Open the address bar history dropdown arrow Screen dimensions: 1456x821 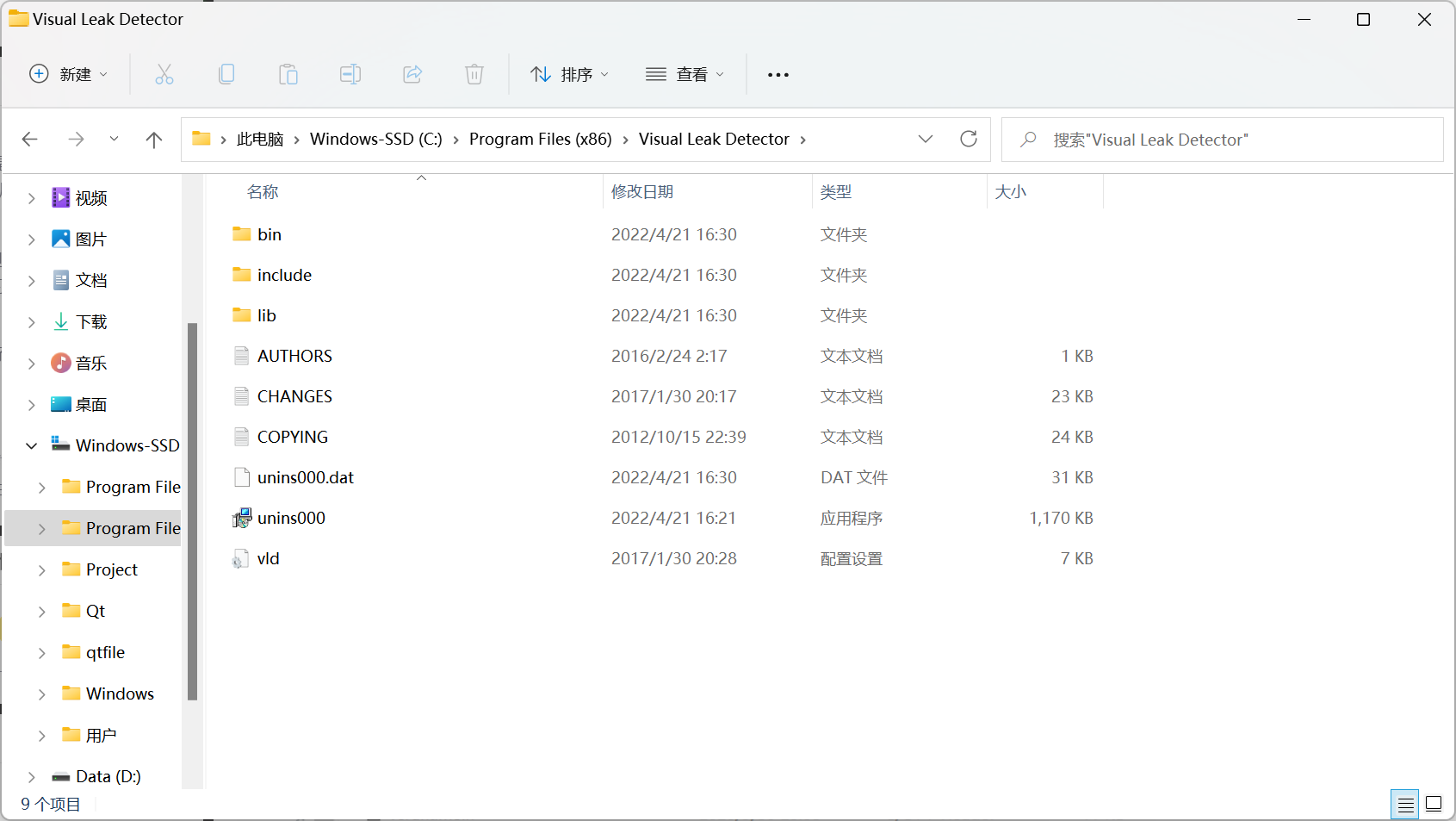pos(926,139)
